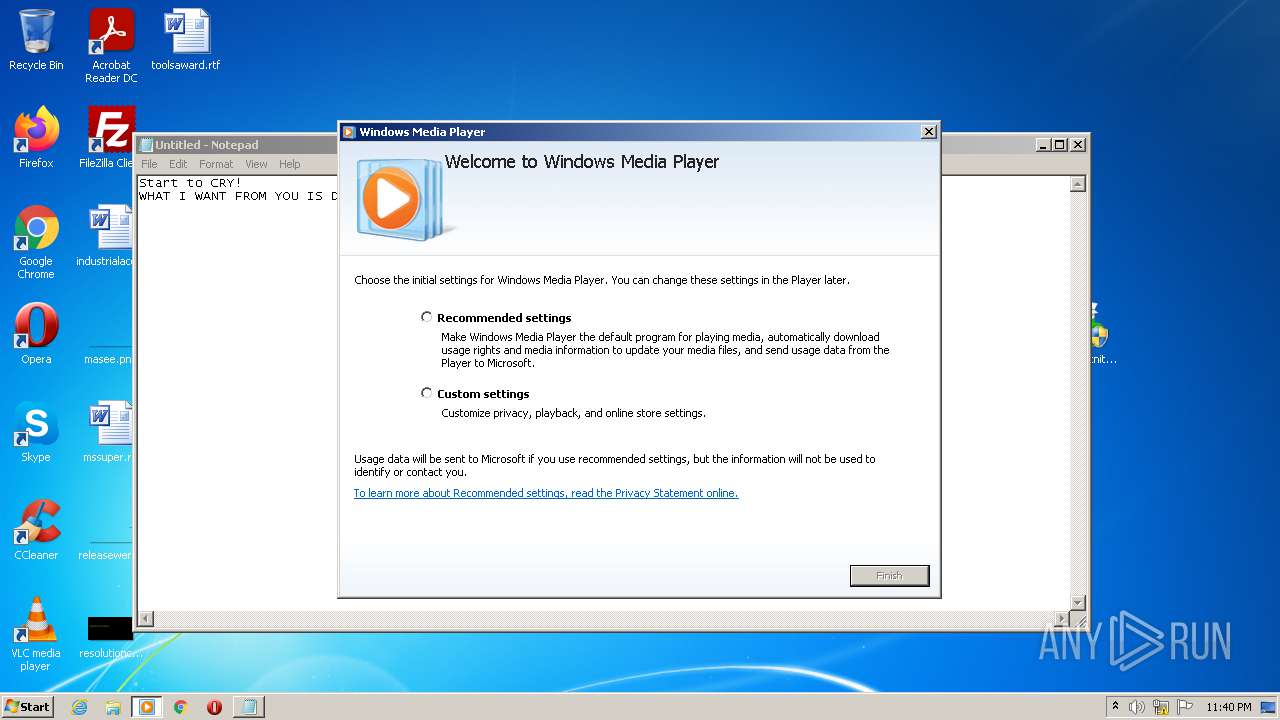This screenshot has width=1280, height=720.
Task: Switch to Notepad via taskbar button
Action: click(249, 707)
